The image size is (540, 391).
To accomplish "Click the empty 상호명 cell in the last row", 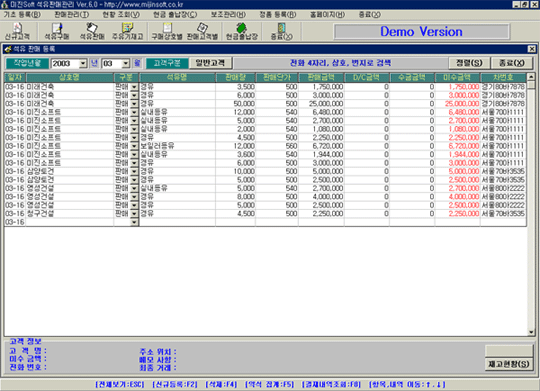I will 70,222.
